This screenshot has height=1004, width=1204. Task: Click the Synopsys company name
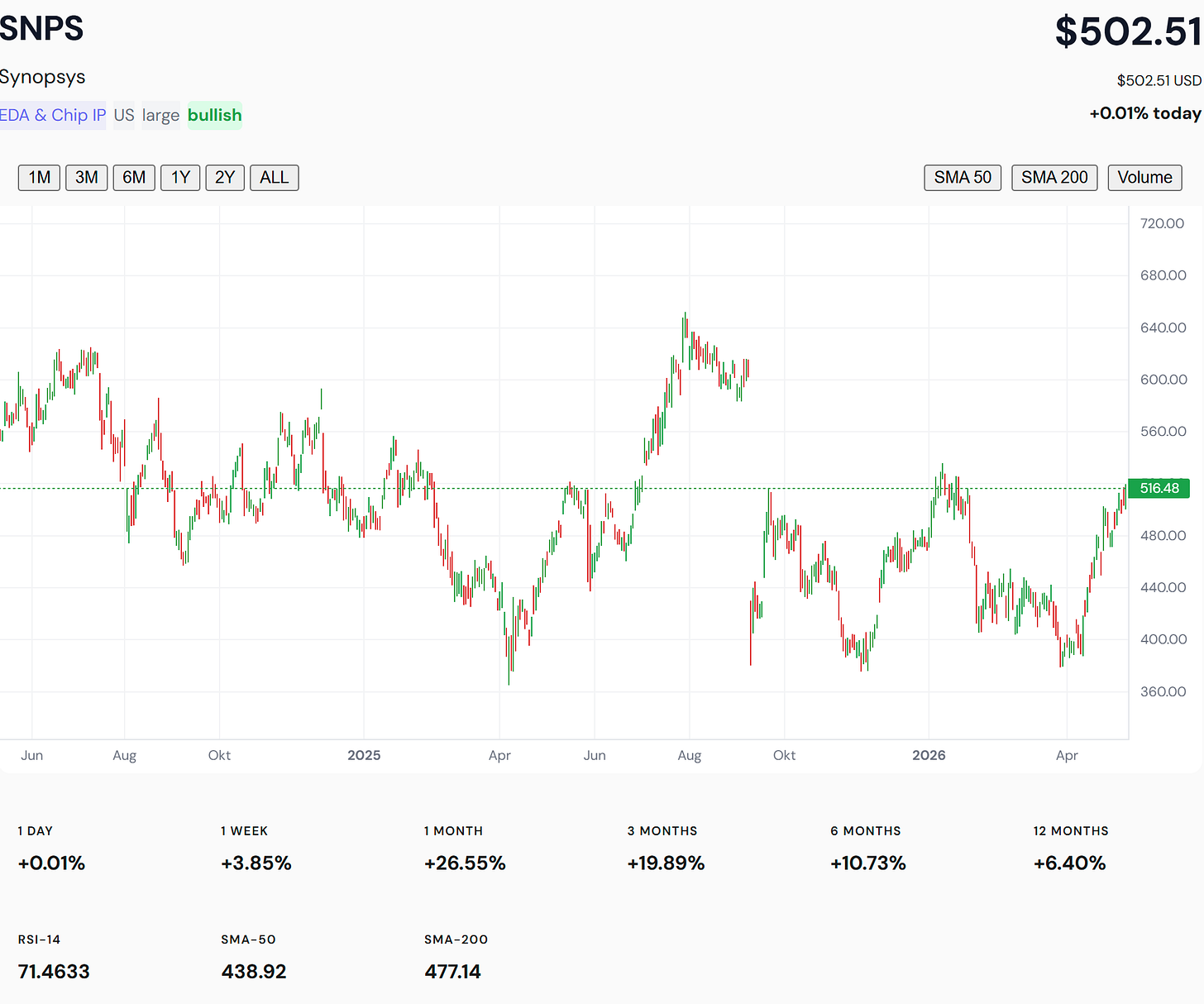(x=42, y=77)
